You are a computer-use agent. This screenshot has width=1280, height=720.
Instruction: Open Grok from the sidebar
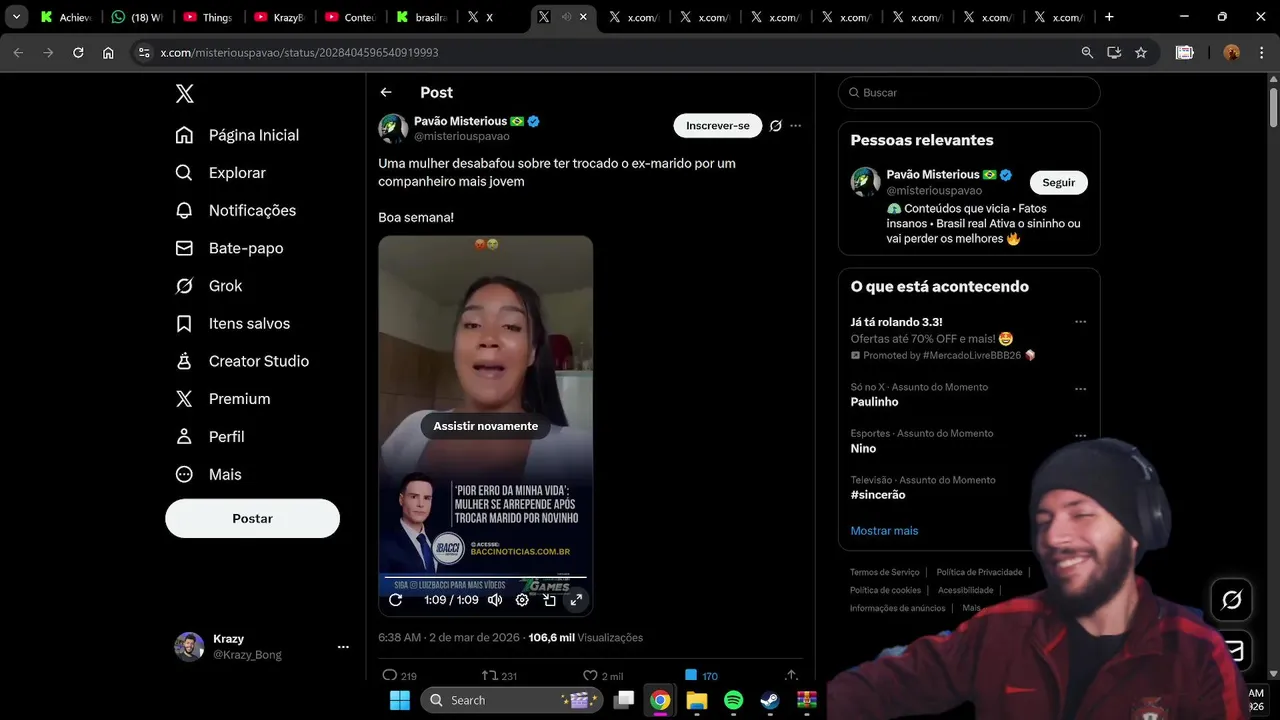point(208,286)
